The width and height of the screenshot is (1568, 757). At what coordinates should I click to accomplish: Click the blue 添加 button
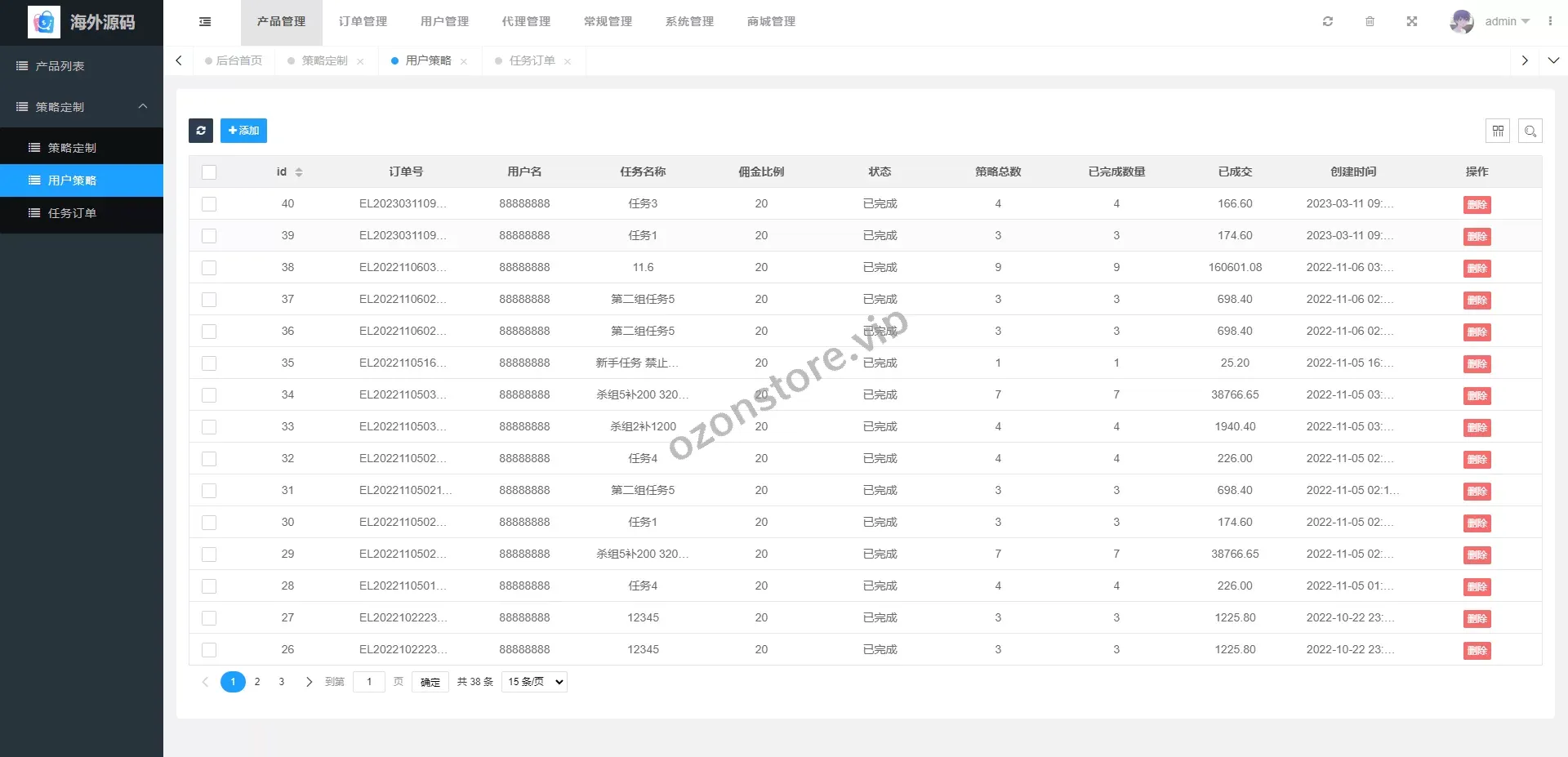click(243, 131)
